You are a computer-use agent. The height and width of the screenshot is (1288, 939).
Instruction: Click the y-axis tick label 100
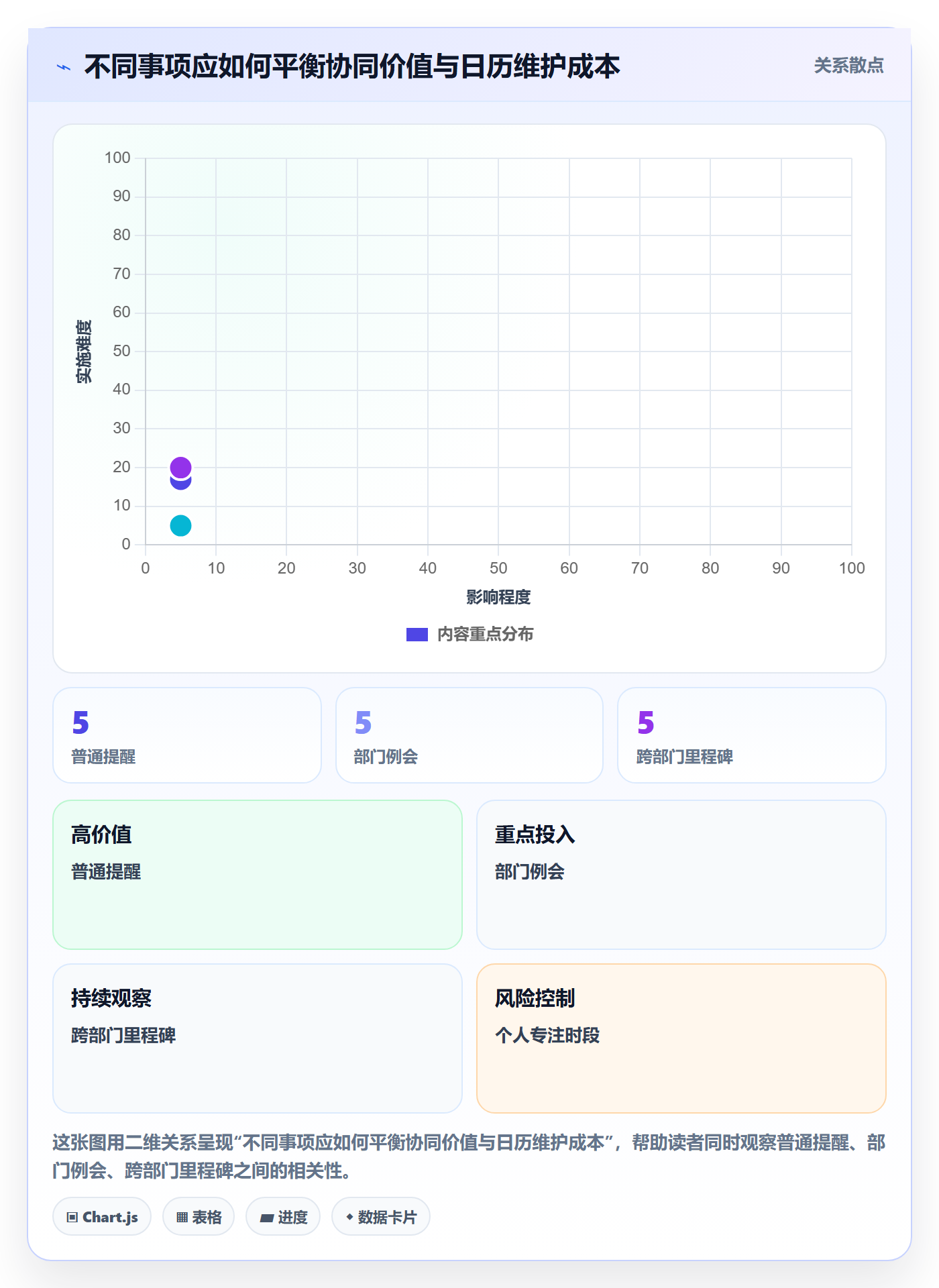(x=117, y=158)
